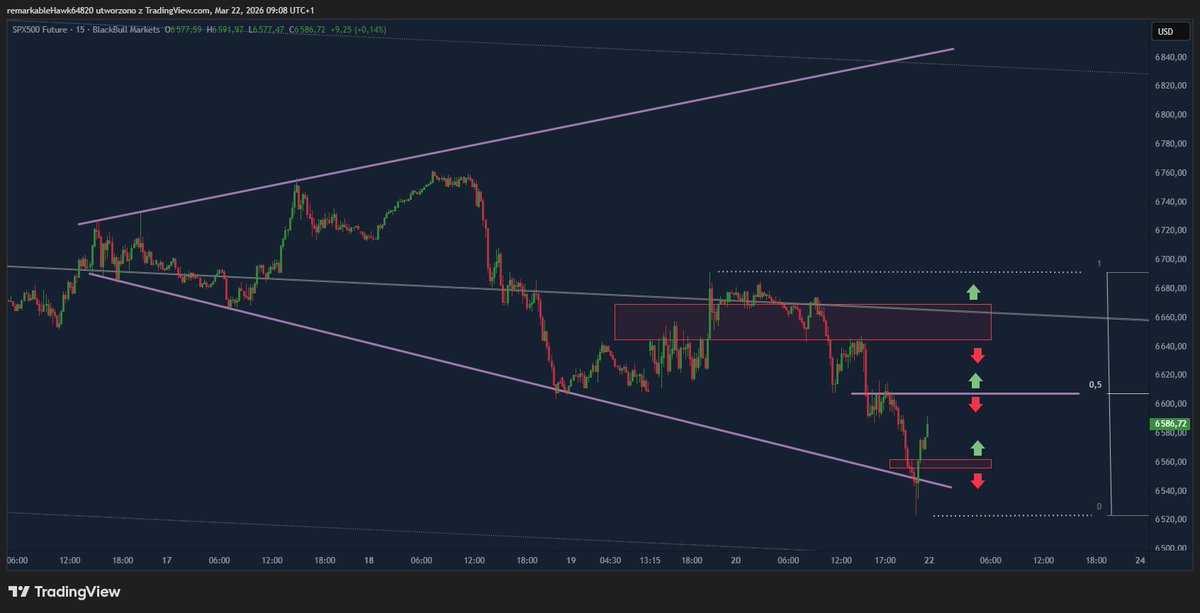Click the Mar 22, 2026 09:08 UTC+1 timestamp
Viewport: 1200px width, 613px height.
(263, 11)
